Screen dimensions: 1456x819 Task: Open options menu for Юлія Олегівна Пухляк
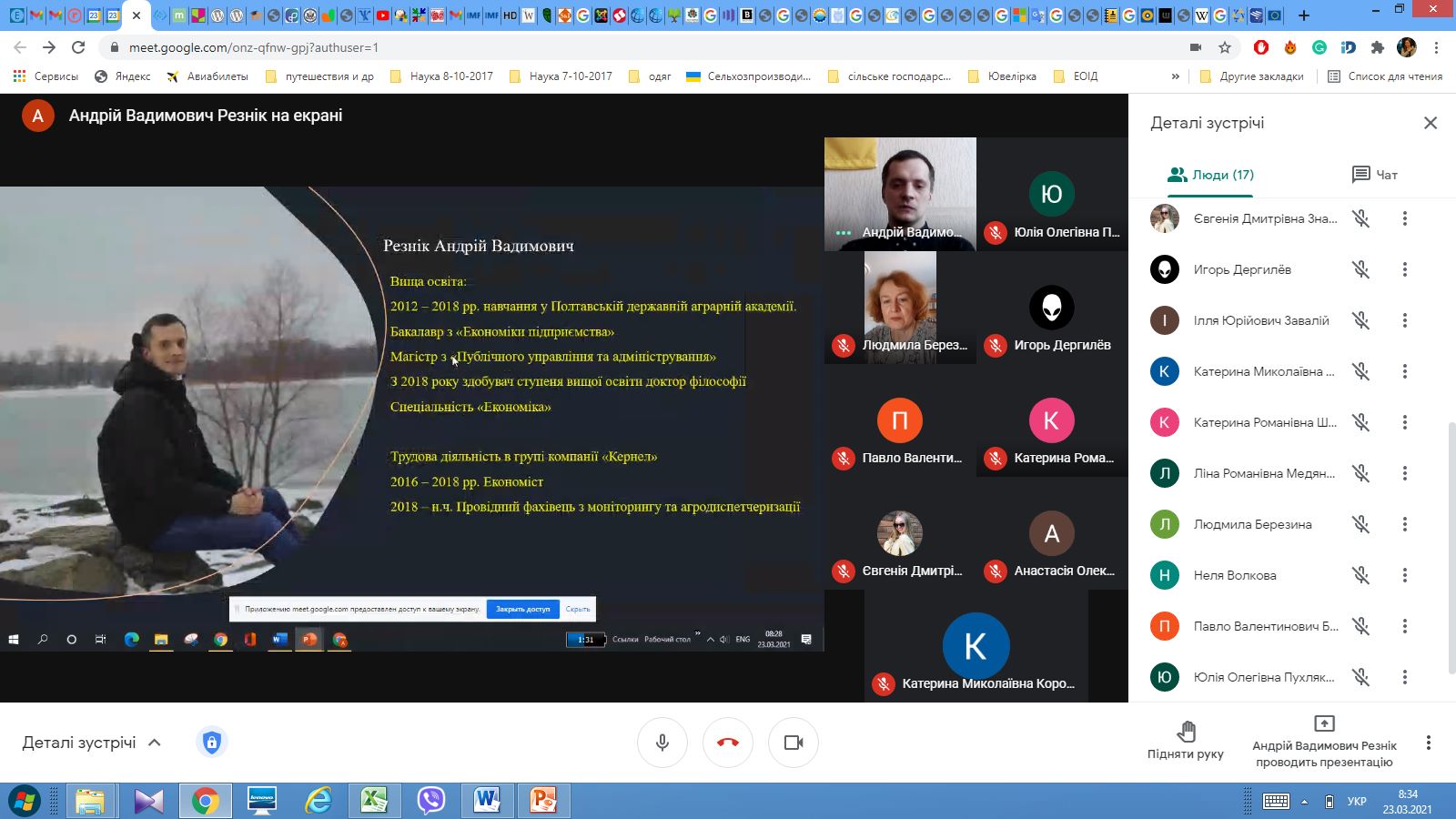pyautogui.click(x=1405, y=677)
